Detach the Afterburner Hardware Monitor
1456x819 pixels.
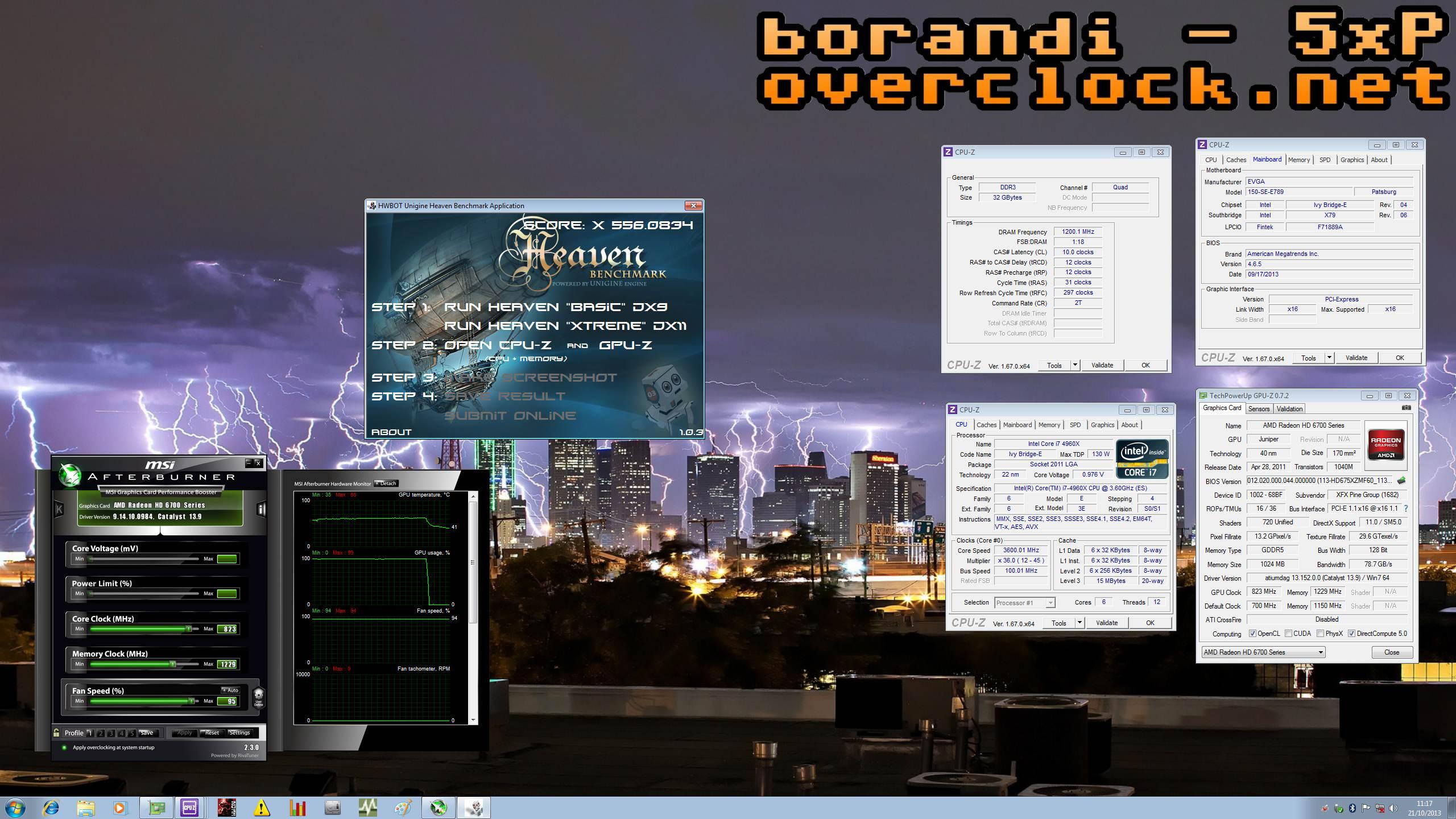point(386,483)
